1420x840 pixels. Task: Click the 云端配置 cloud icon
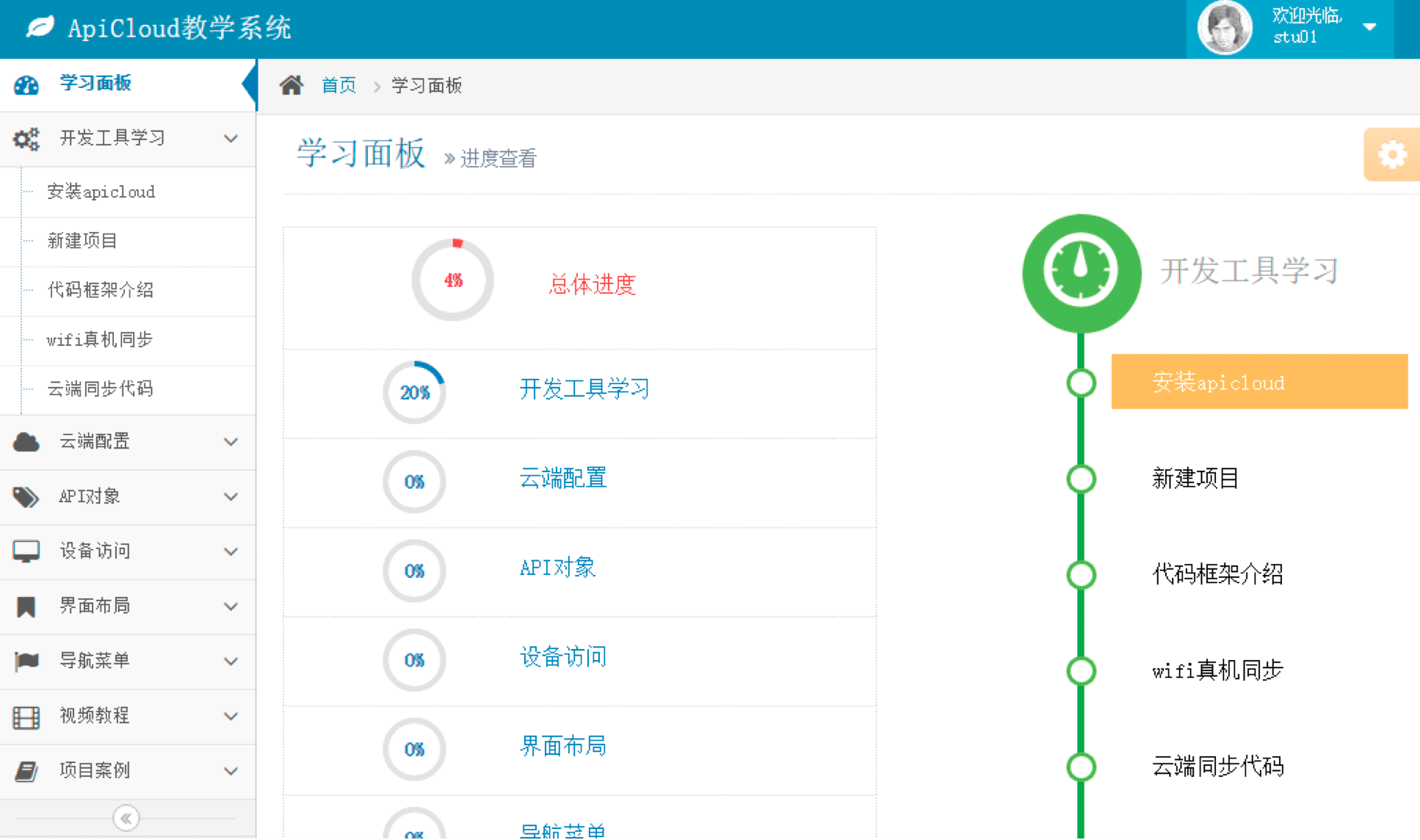(x=26, y=442)
